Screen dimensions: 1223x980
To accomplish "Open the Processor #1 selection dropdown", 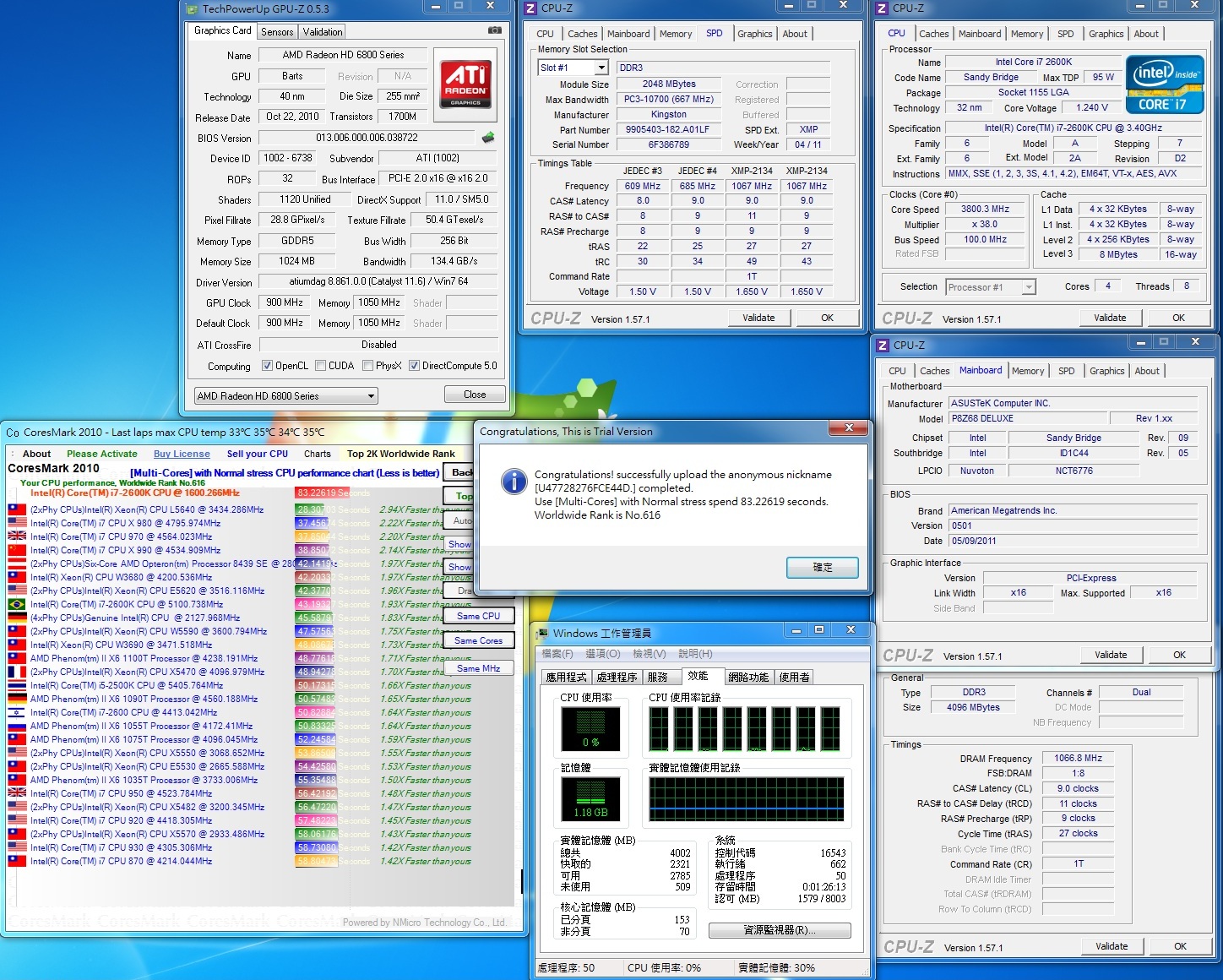I will (1028, 287).
